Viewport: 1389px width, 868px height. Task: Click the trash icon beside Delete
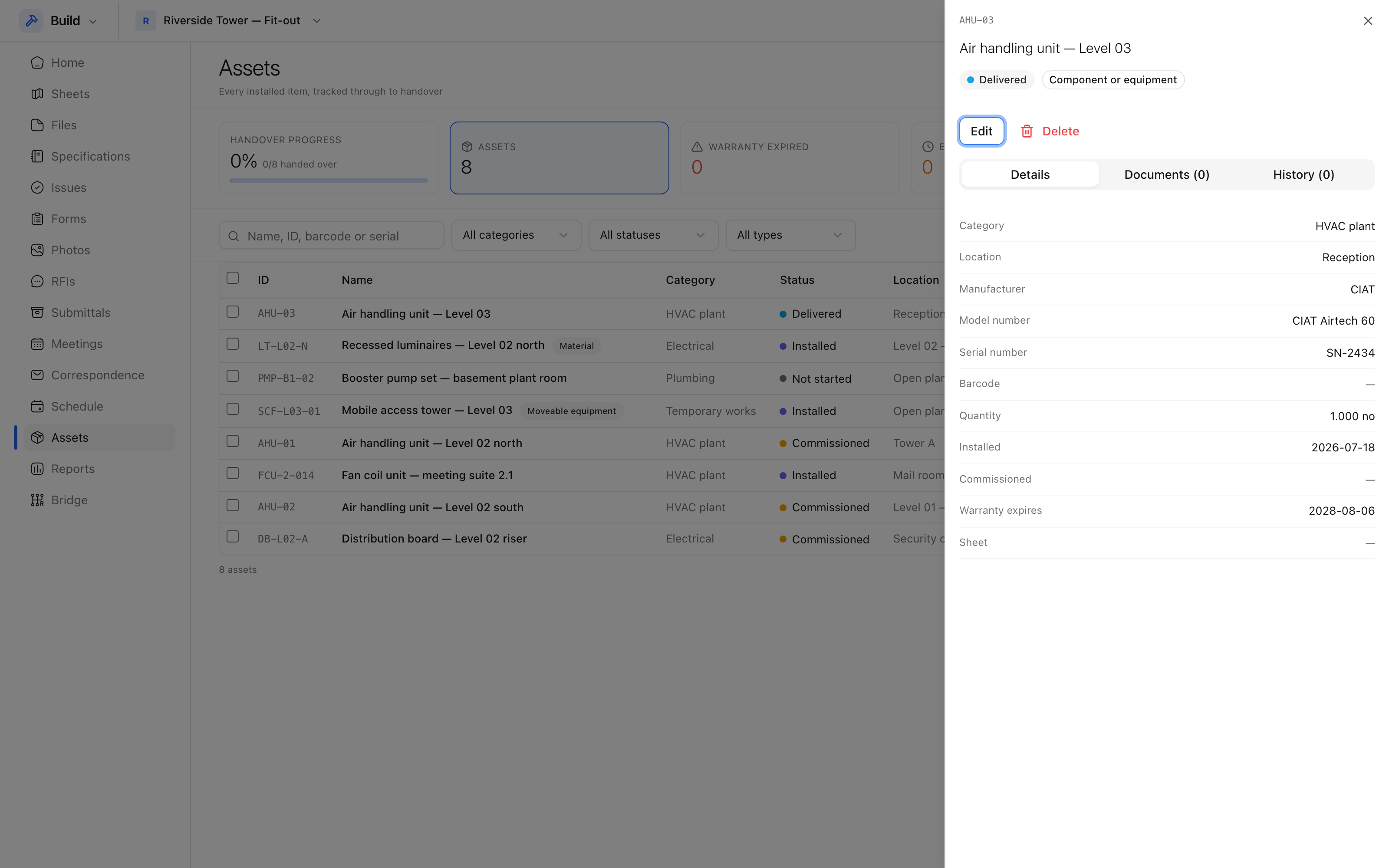click(x=1027, y=132)
